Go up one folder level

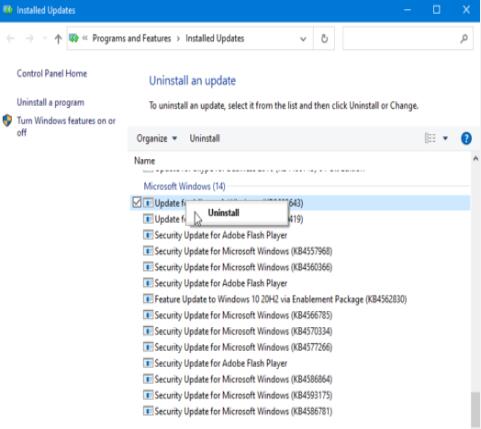pos(58,39)
